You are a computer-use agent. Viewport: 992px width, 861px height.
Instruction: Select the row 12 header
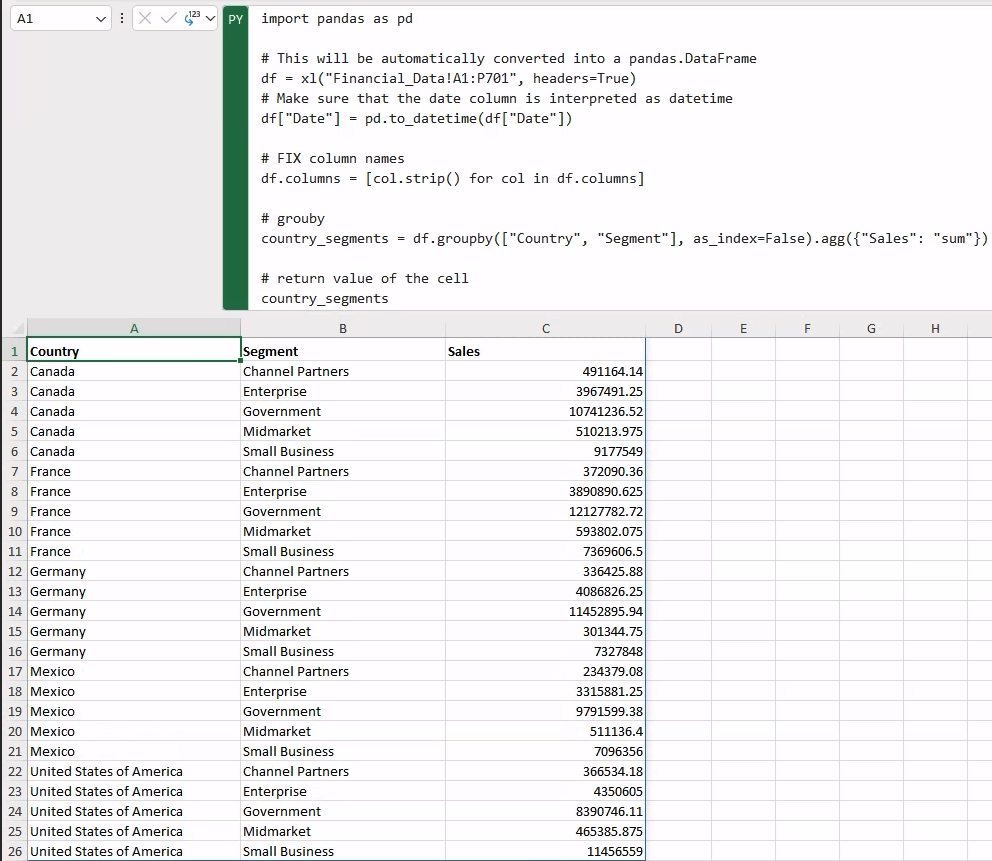coord(15,571)
